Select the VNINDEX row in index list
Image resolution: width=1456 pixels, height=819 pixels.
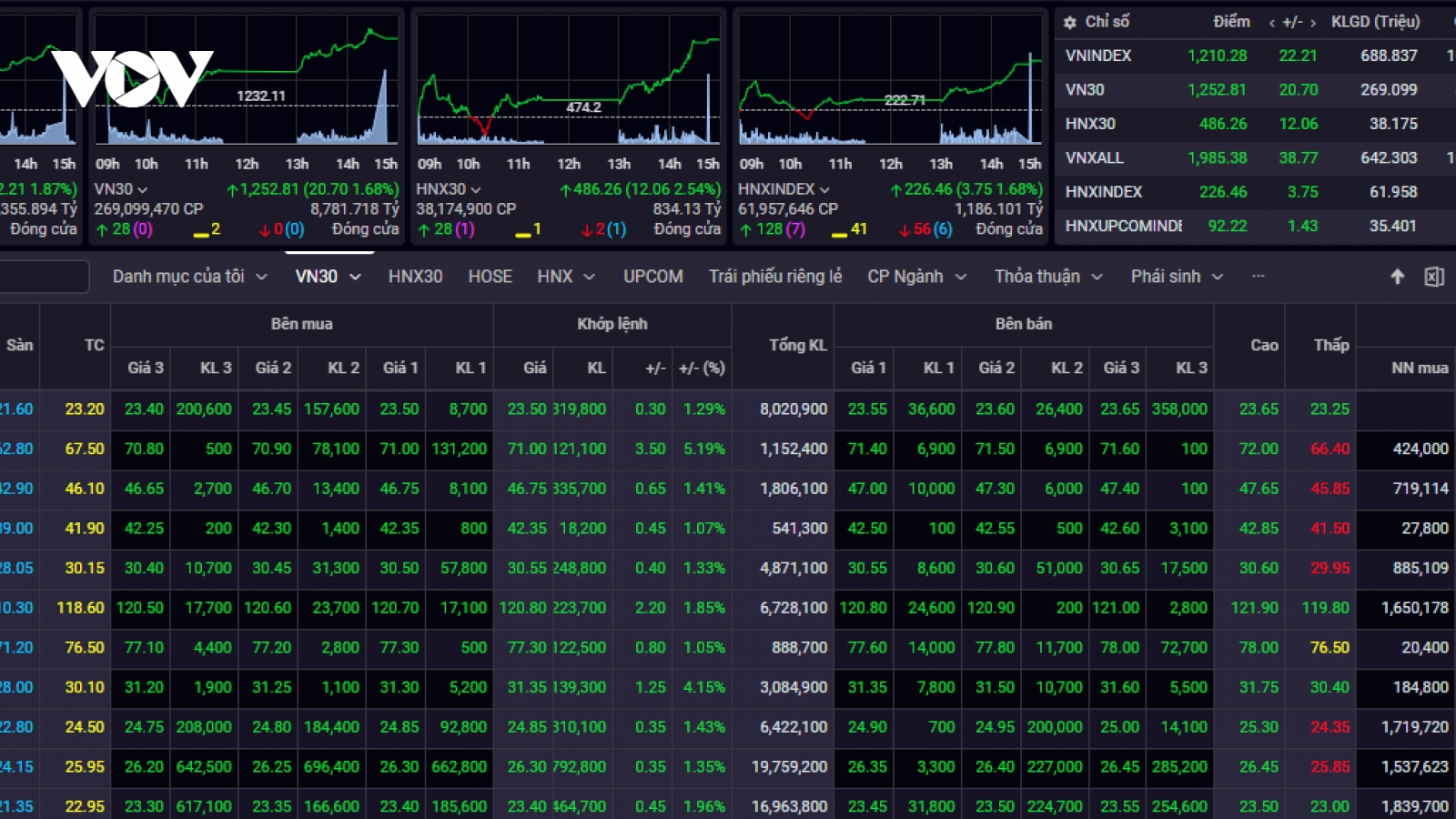[x=1256, y=56]
